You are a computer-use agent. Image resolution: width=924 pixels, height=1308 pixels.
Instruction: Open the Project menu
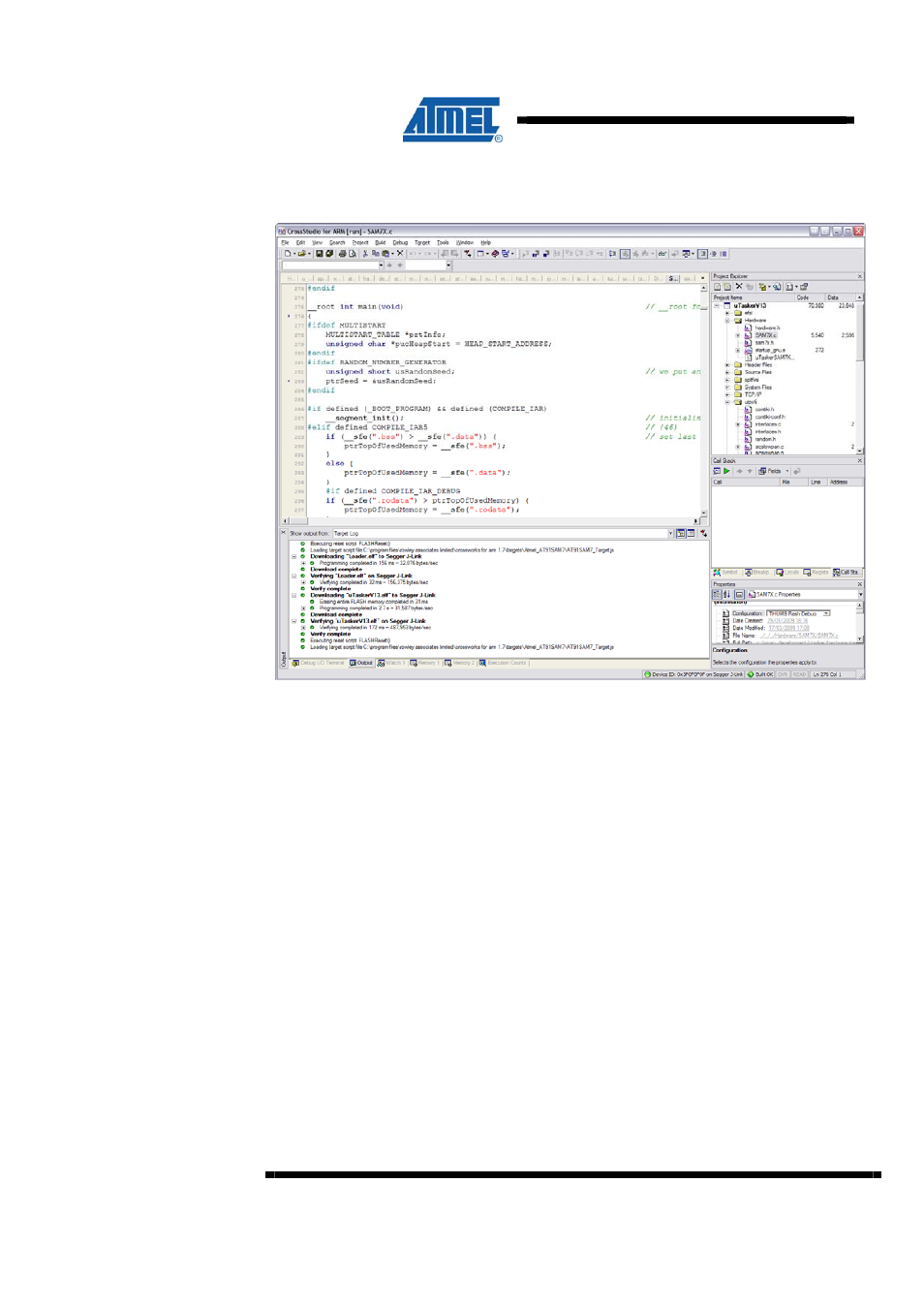pyautogui.click(x=360, y=242)
